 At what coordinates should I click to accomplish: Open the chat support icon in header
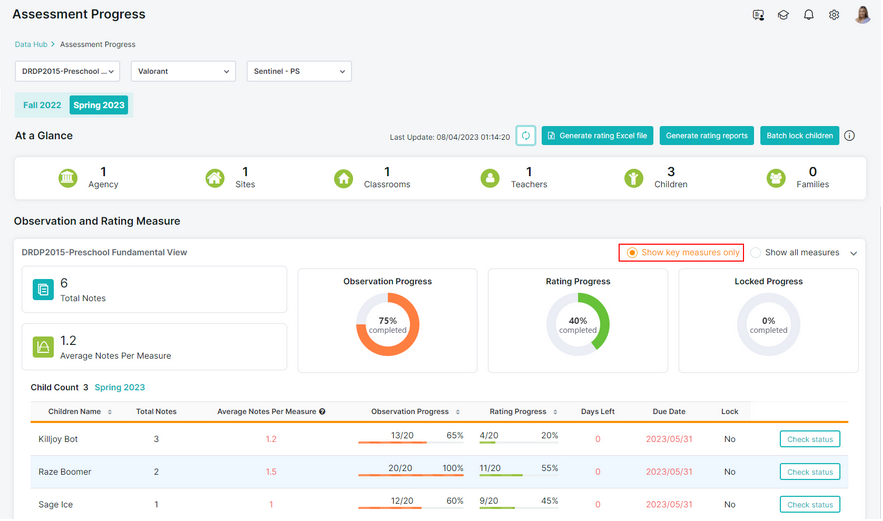[x=758, y=15]
